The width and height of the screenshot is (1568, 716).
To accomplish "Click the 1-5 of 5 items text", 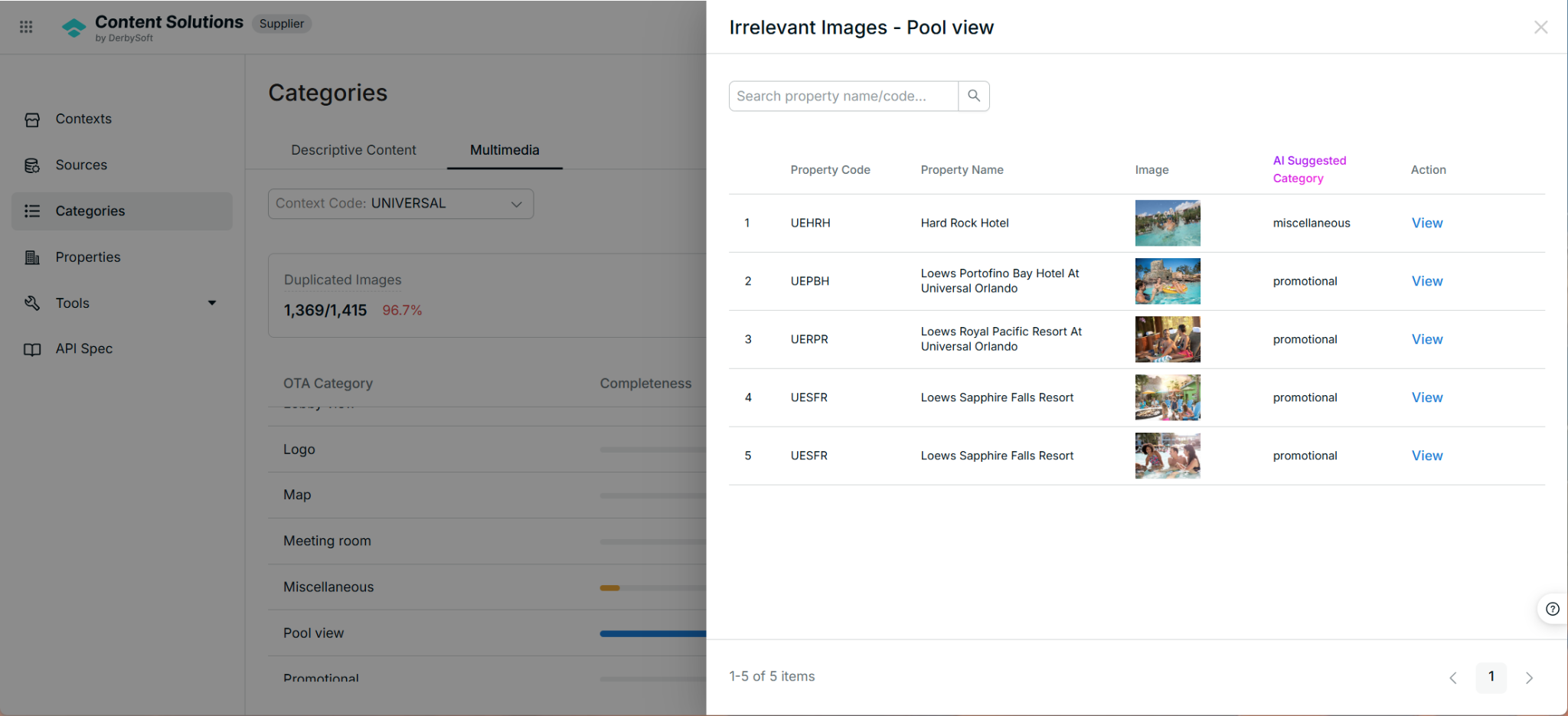I will [x=772, y=677].
